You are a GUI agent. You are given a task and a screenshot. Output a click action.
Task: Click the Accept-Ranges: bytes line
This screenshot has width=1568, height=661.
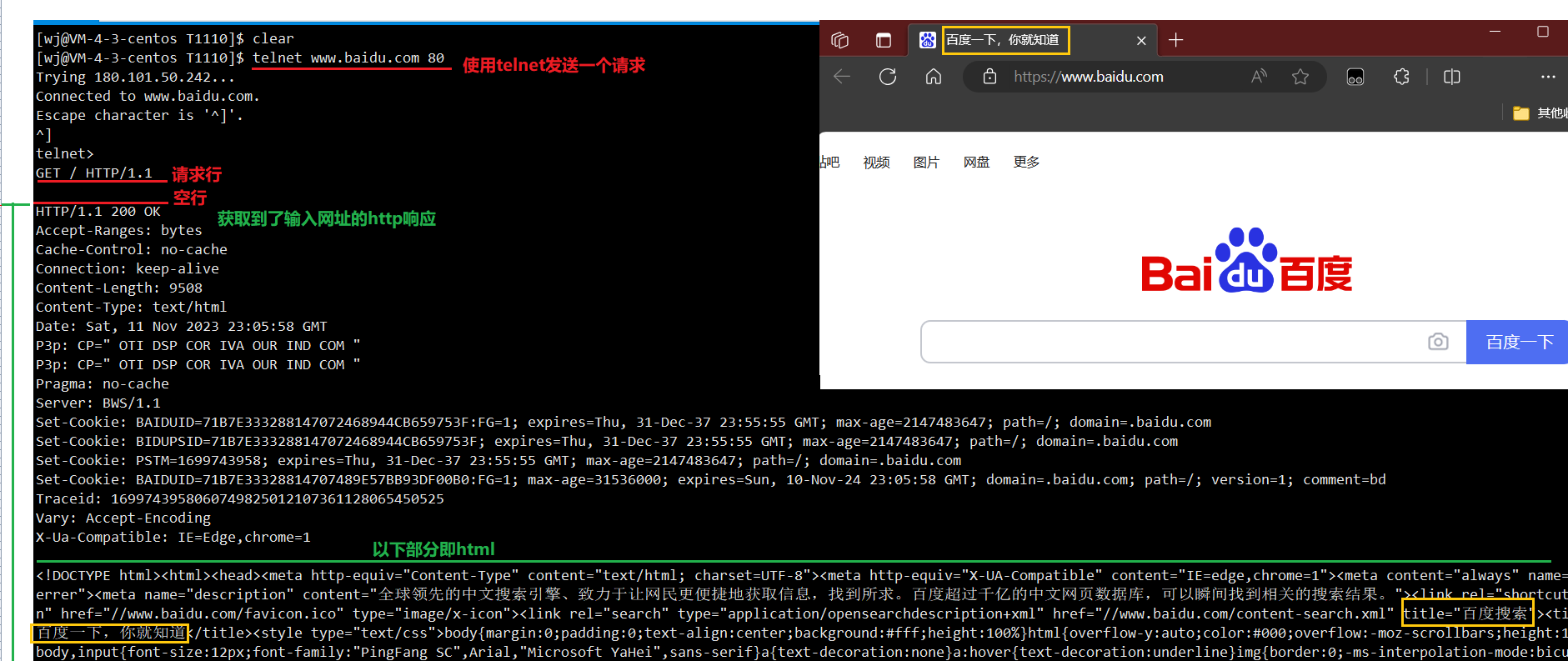click(x=119, y=230)
